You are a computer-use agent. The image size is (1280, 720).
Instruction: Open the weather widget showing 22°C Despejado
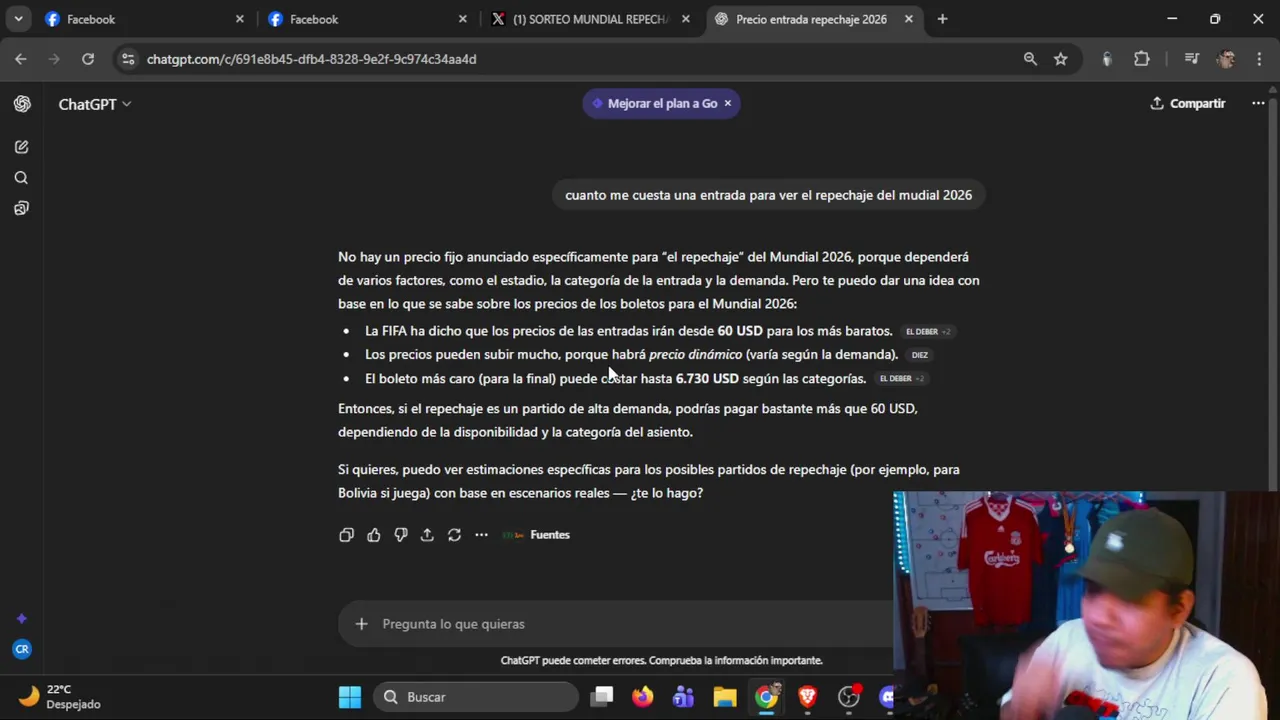[60, 697]
